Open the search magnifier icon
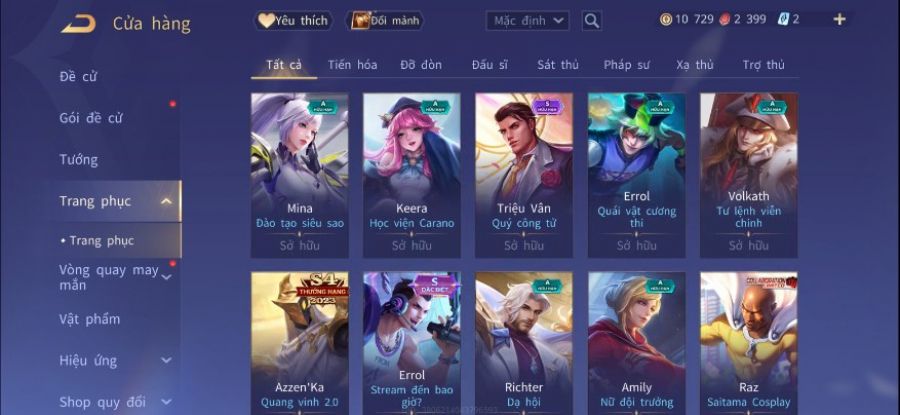 [x=592, y=21]
